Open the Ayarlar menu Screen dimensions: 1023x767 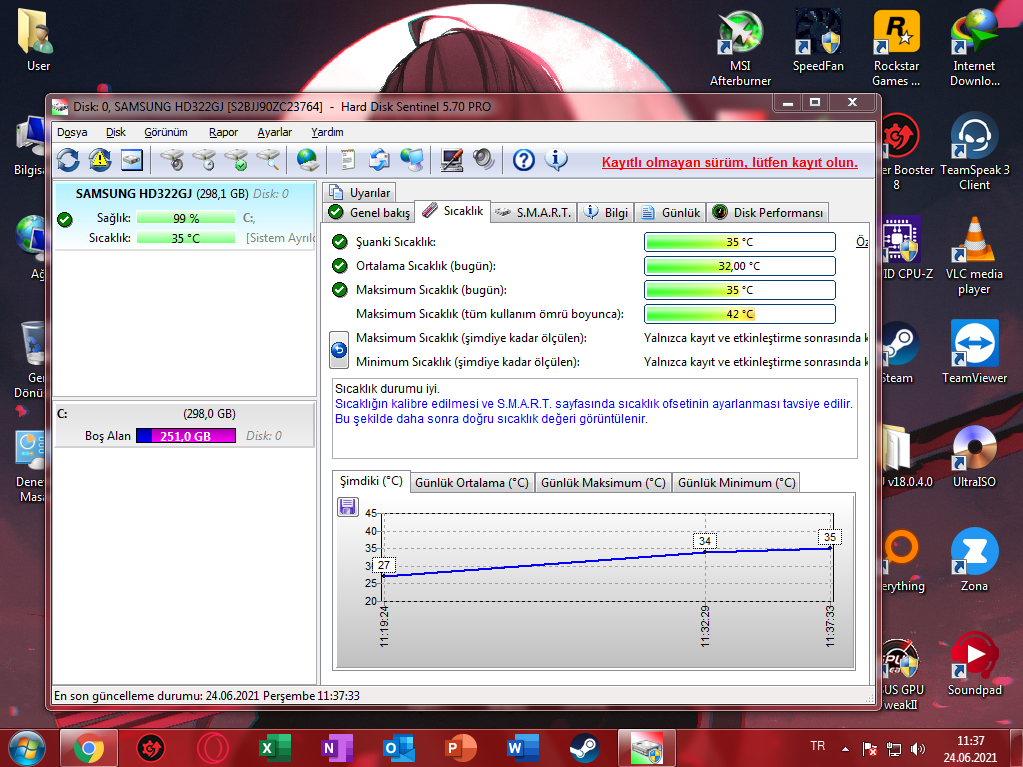tap(275, 132)
